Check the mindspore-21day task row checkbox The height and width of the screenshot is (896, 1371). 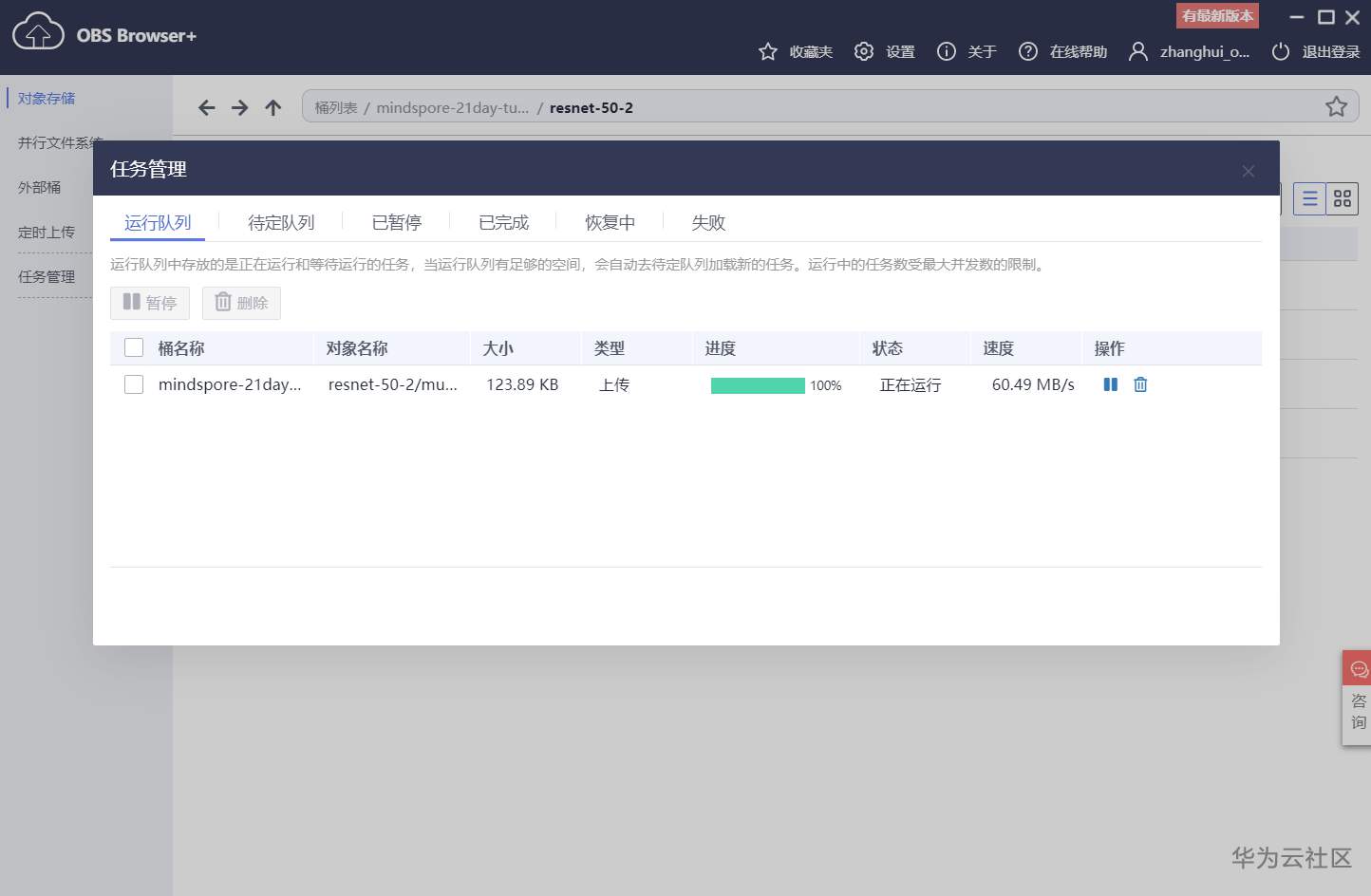134,384
